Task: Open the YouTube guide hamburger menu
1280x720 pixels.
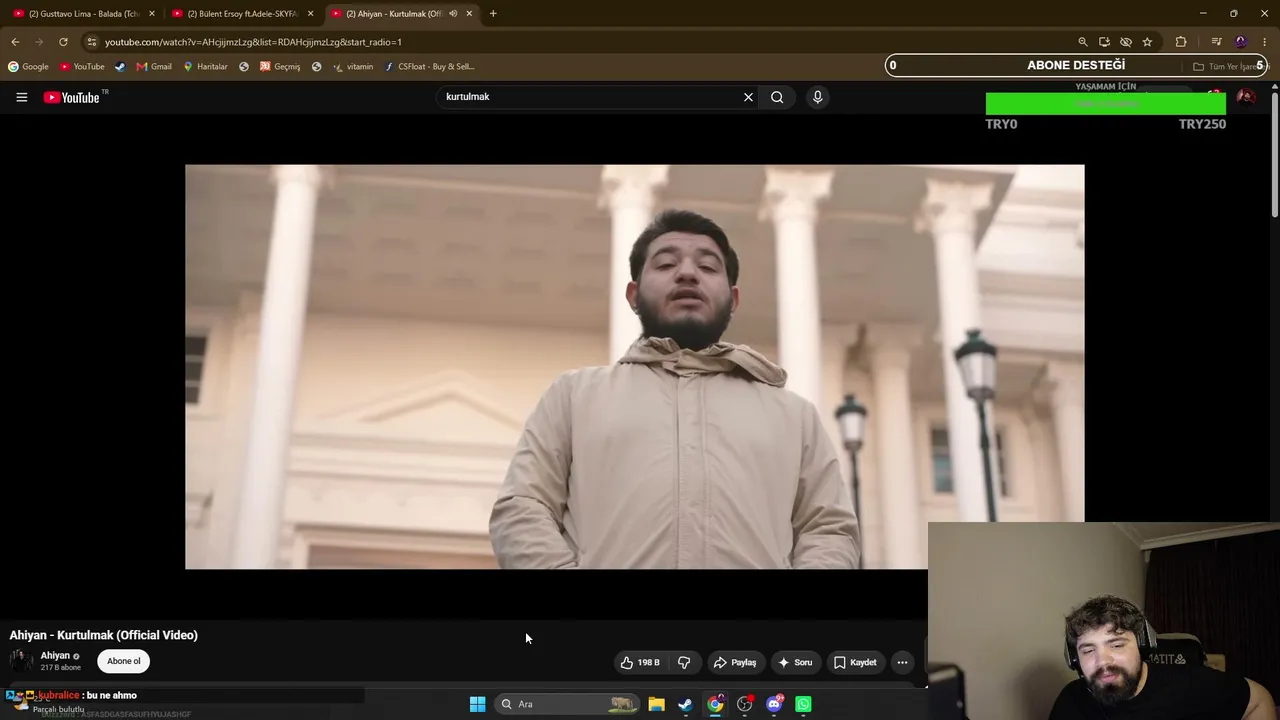Action: pyautogui.click(x=21, y=97)
